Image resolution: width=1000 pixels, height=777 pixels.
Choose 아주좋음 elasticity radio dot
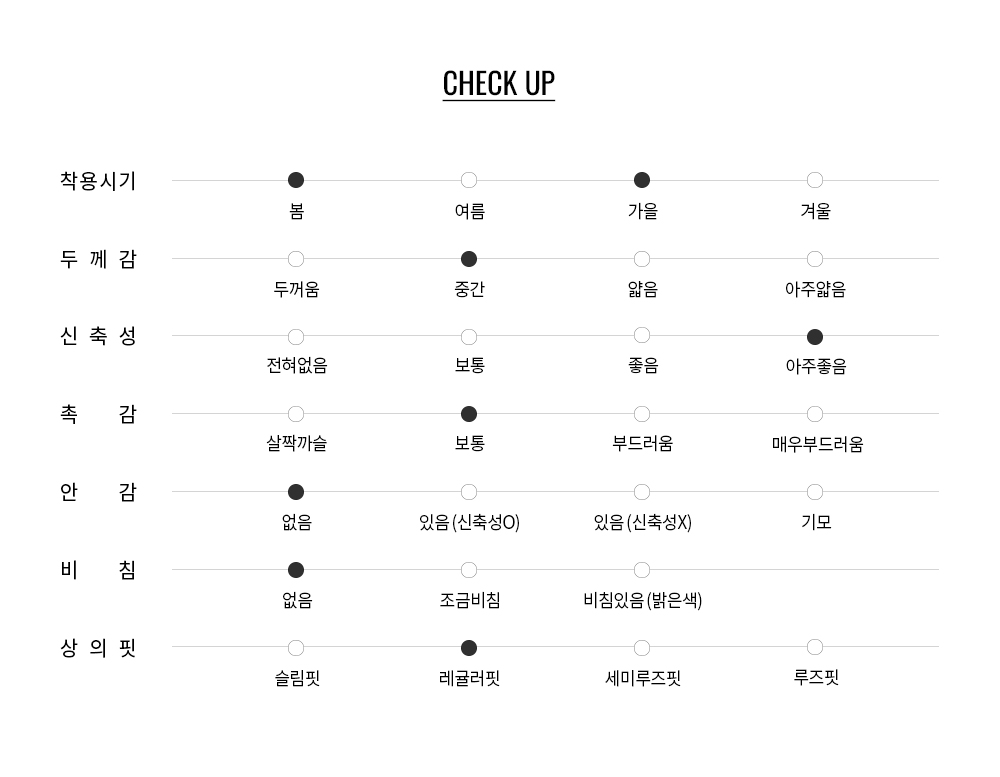point(815,337)
